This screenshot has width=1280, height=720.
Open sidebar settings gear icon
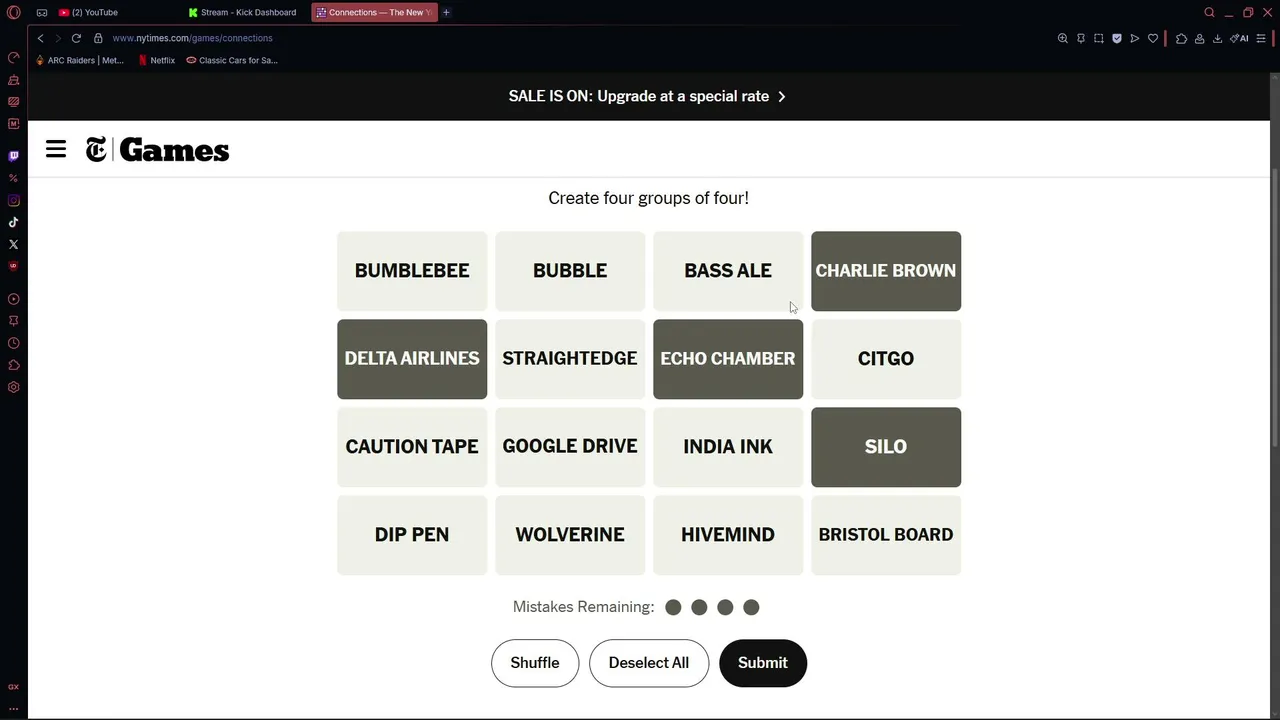click(13, 387)
